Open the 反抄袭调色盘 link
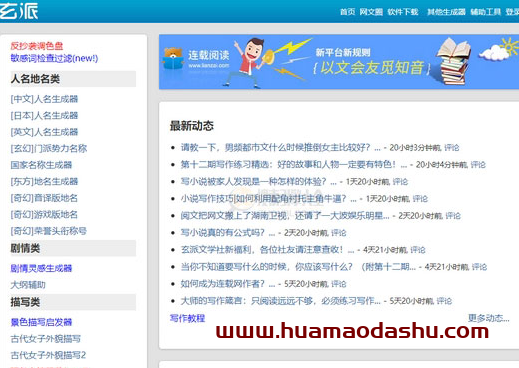 (37, 46)
